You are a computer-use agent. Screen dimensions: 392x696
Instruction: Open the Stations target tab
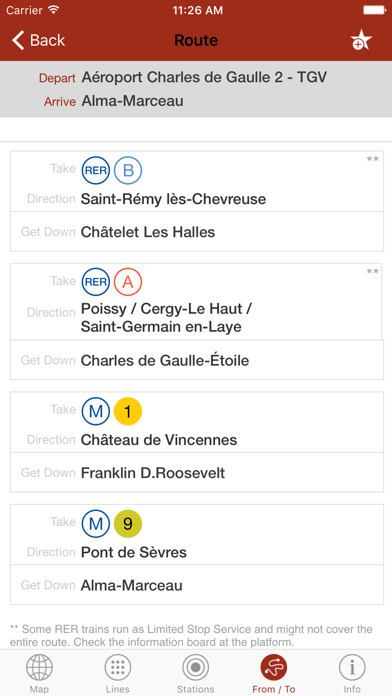(196, 673)
